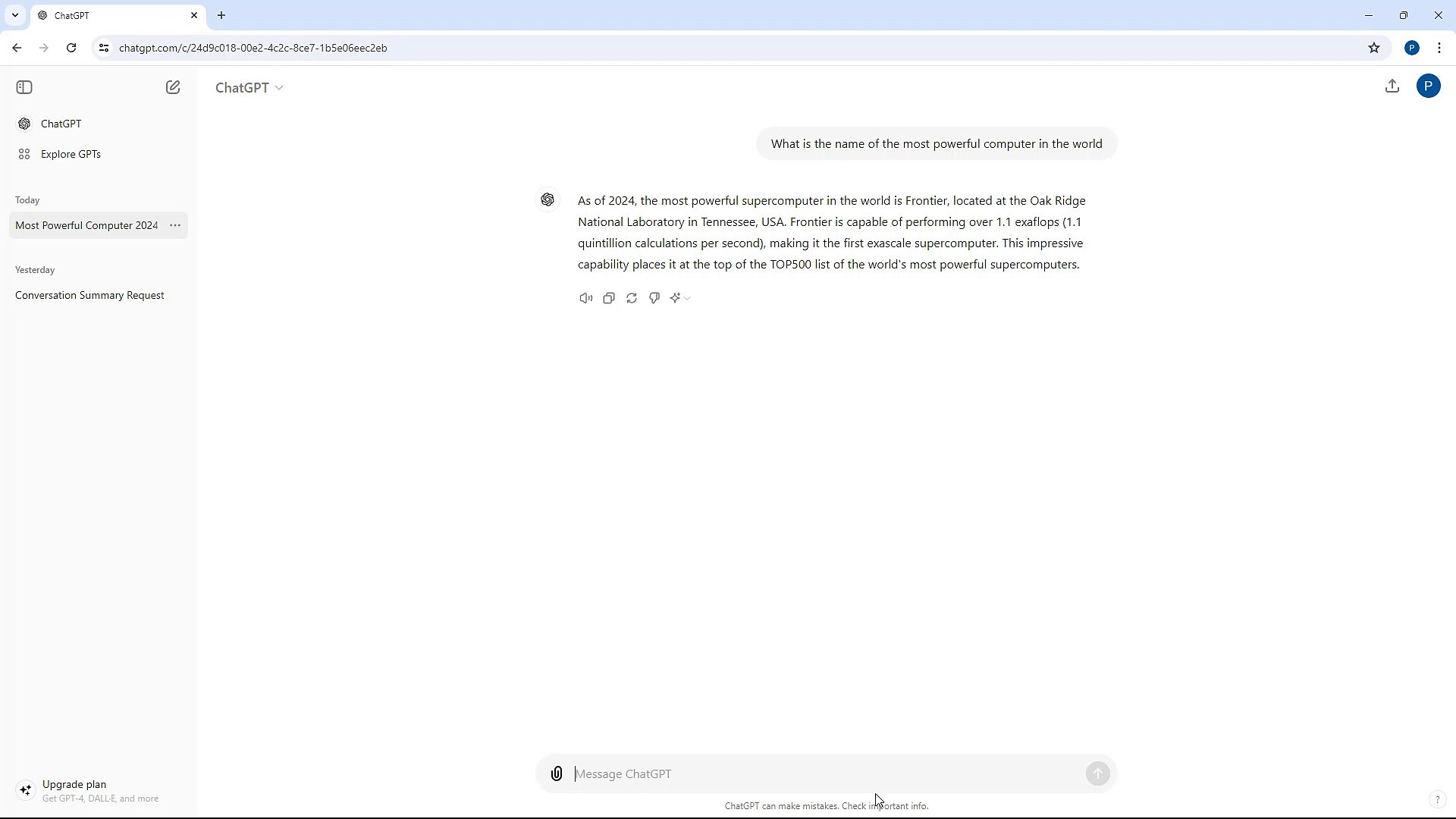Send the message with the arrow button
This screenshot has height=819, width=1456.
coord(1098,773)
